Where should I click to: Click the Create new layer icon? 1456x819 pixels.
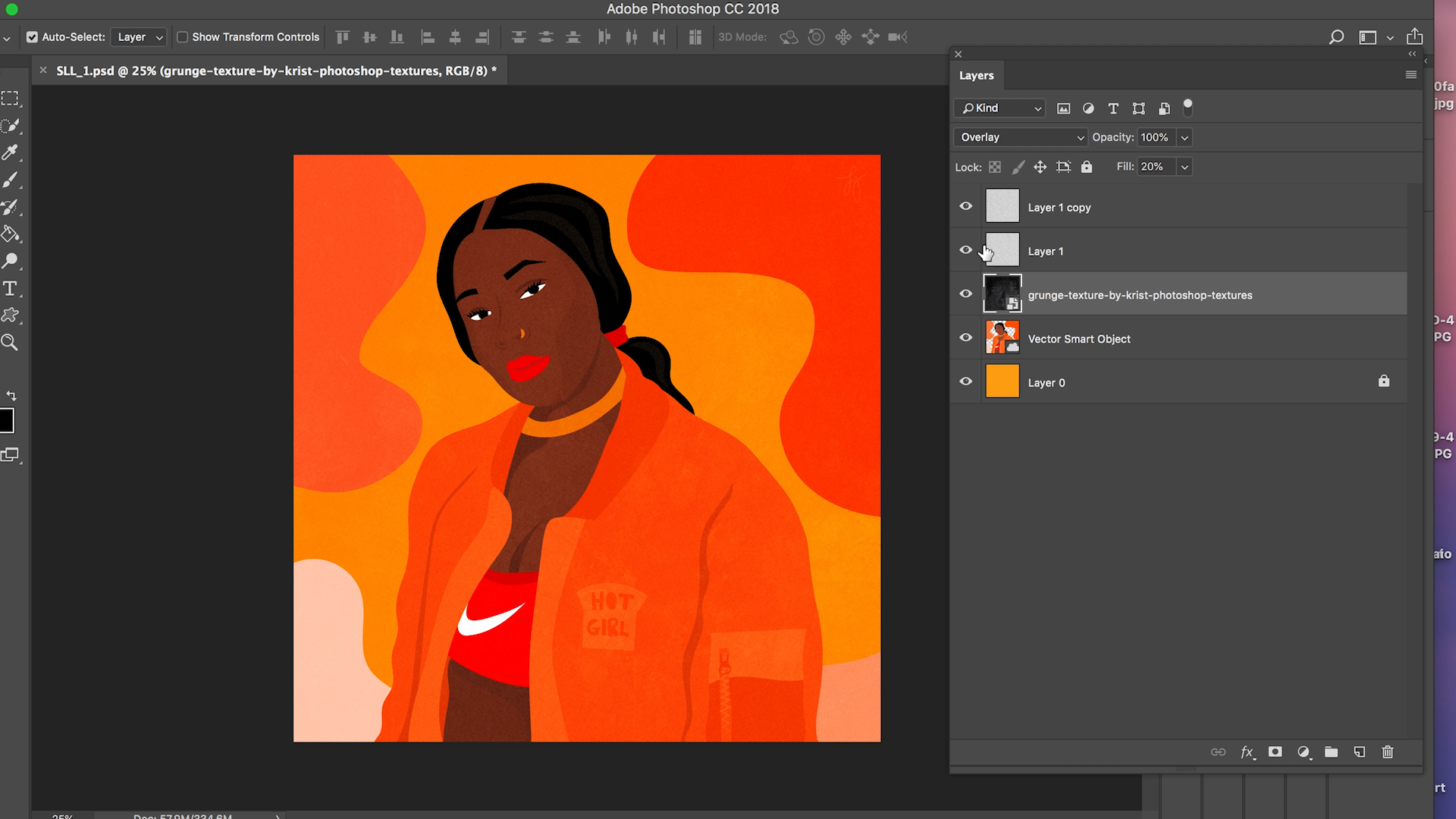coord(1359,752)
